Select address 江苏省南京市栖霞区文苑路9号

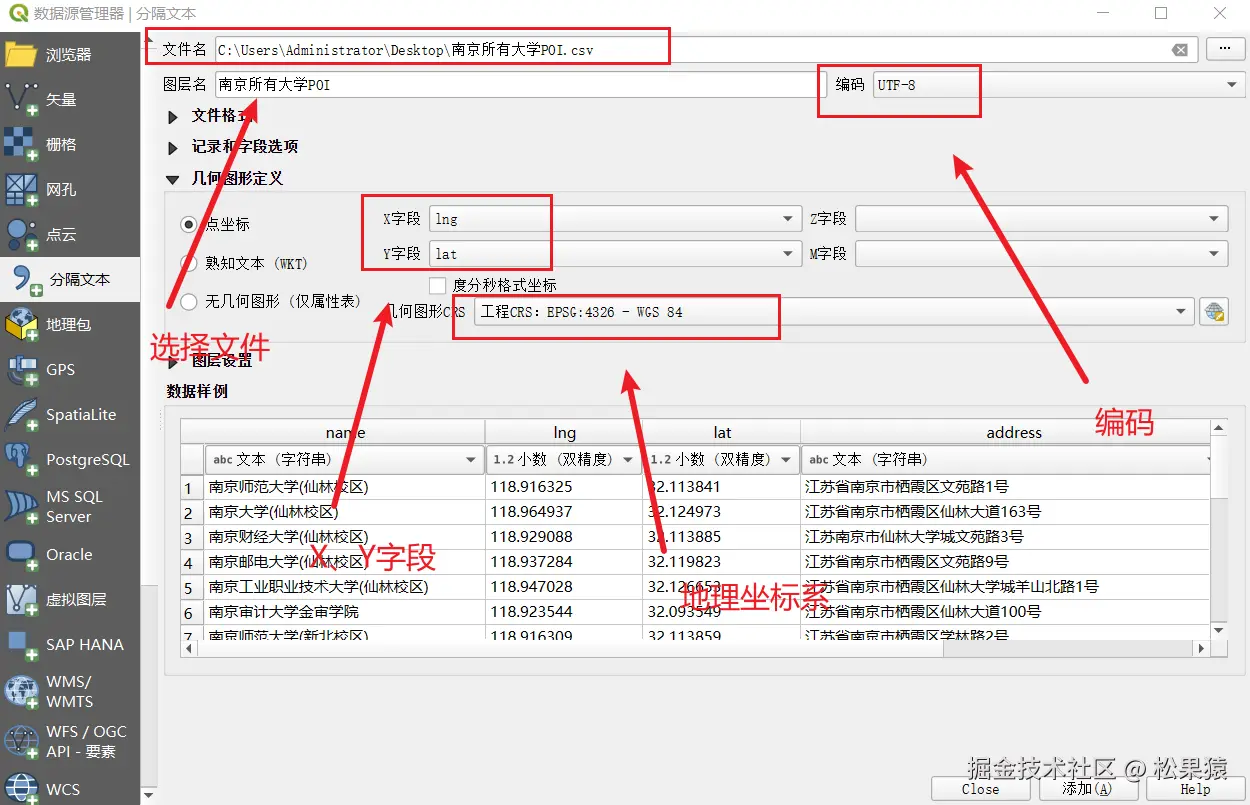tap(1005, 561)
